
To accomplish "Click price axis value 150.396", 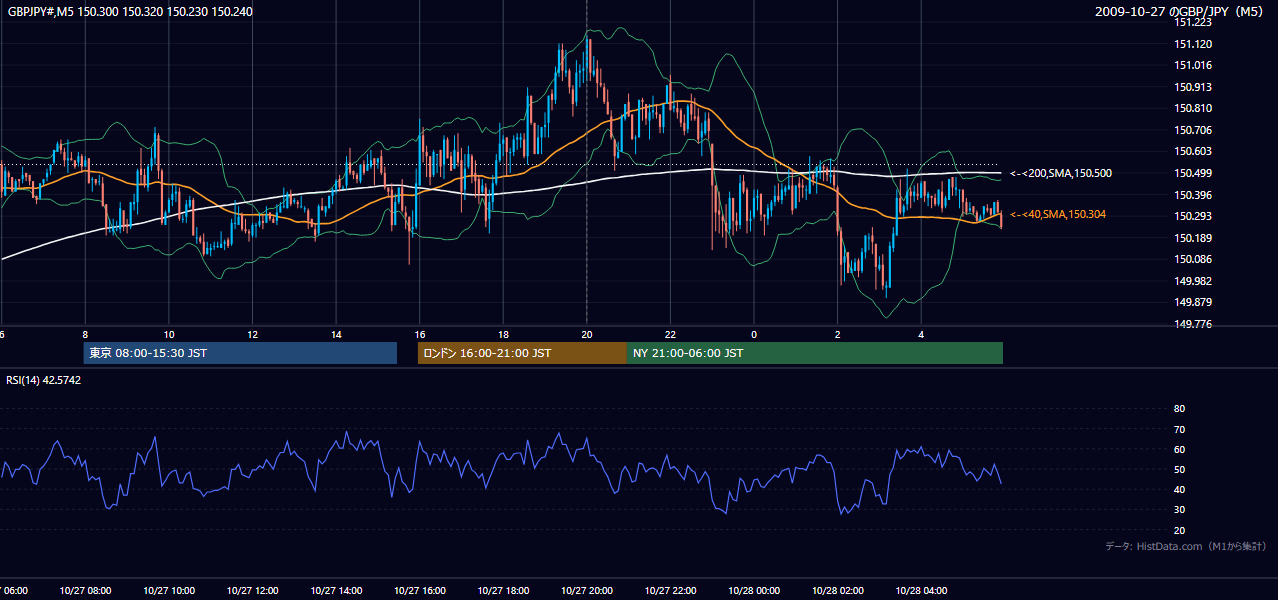I will (1195, 195).
